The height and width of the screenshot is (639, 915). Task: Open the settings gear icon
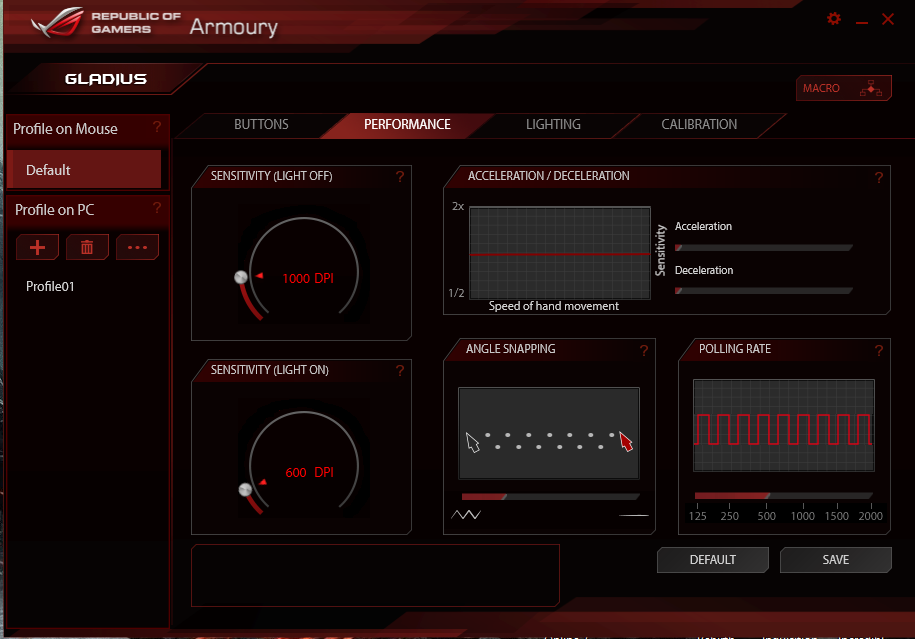point(834,19)
